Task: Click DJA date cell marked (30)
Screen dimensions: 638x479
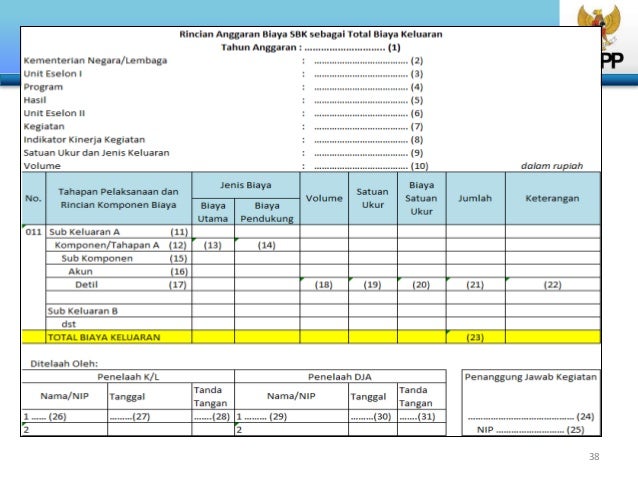Action: point(373,416)
